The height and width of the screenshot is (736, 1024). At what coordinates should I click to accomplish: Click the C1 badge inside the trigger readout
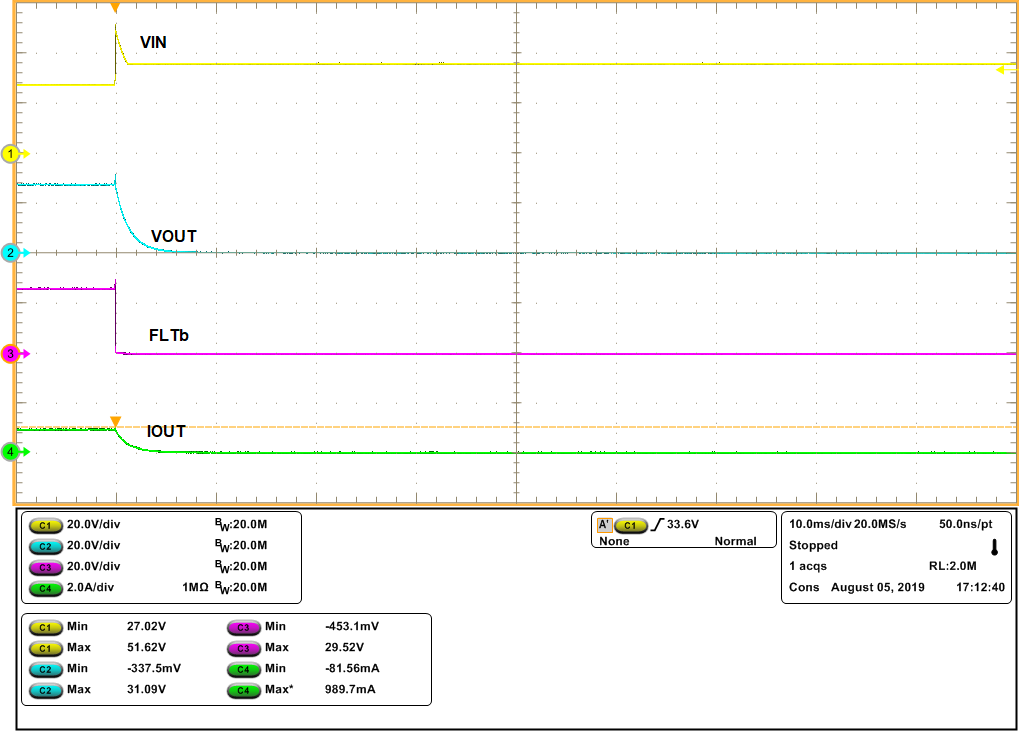[x=633, y=522]
